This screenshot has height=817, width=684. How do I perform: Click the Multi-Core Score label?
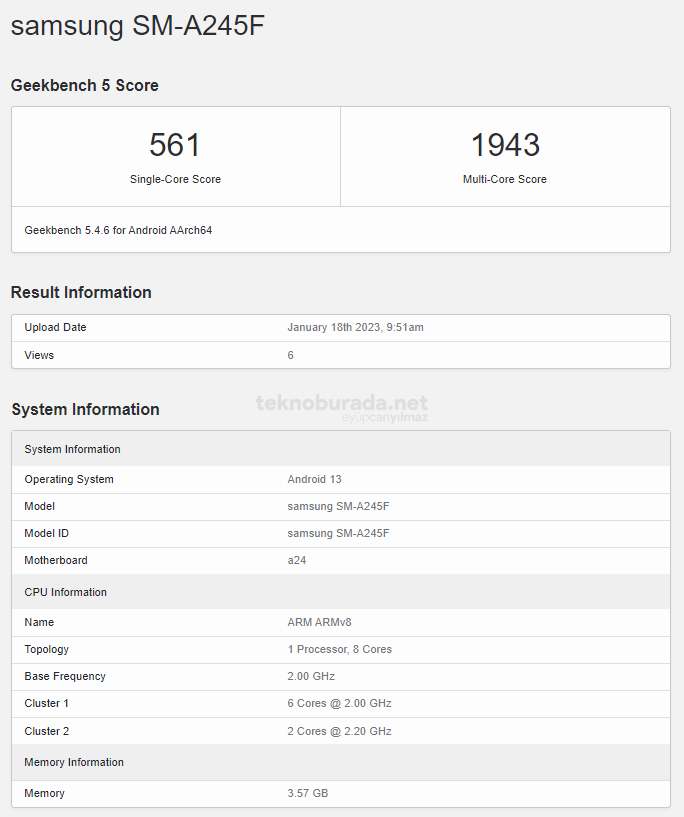[x=505, y=179]
